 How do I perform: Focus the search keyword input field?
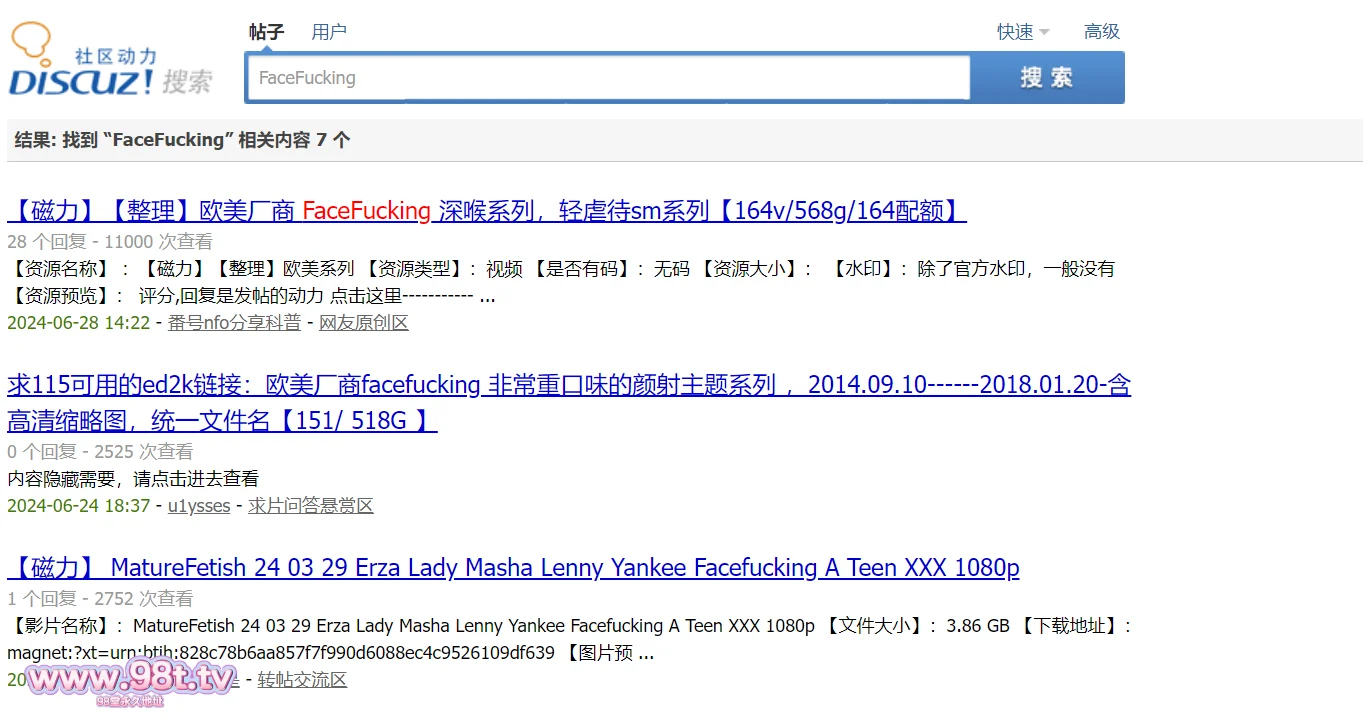[607, 78]
